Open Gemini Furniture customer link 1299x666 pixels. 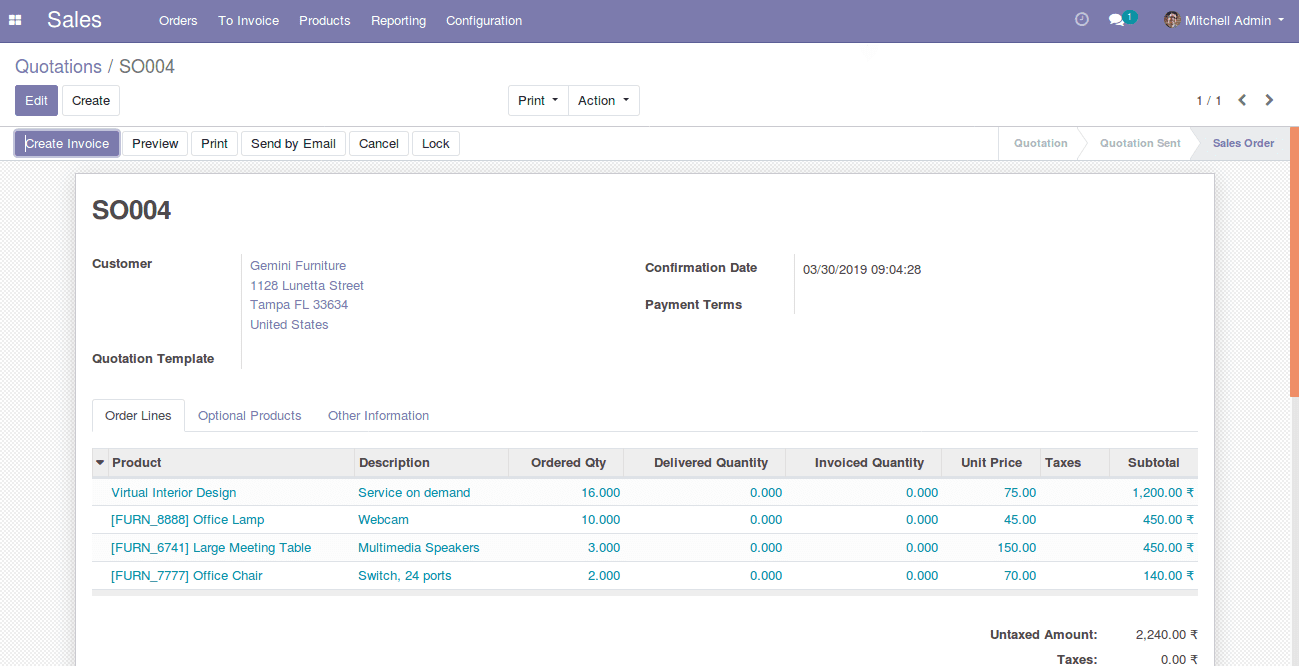point(298,266)
